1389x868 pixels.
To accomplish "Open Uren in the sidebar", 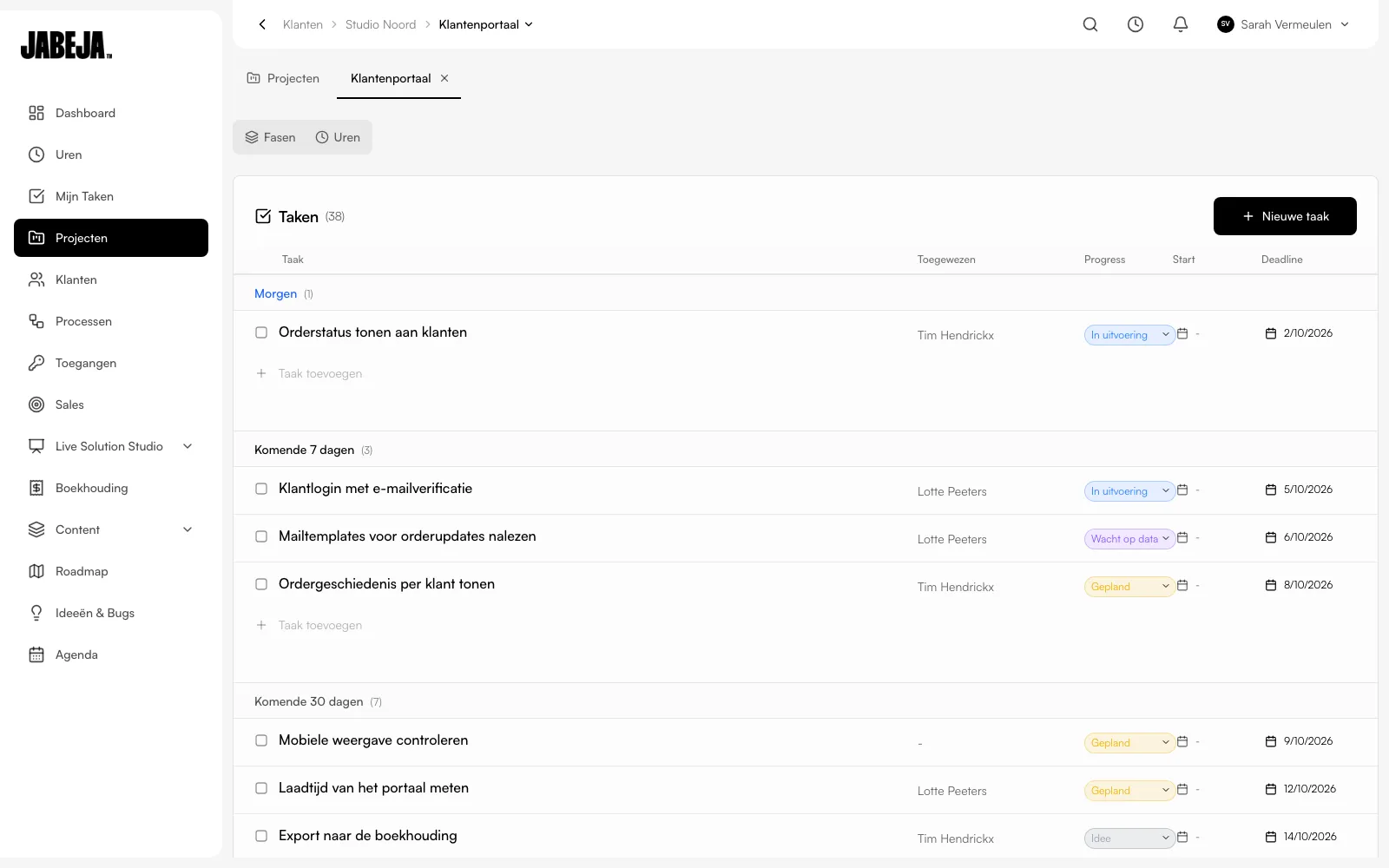I will pyautogui.click(x=111, y=155).
